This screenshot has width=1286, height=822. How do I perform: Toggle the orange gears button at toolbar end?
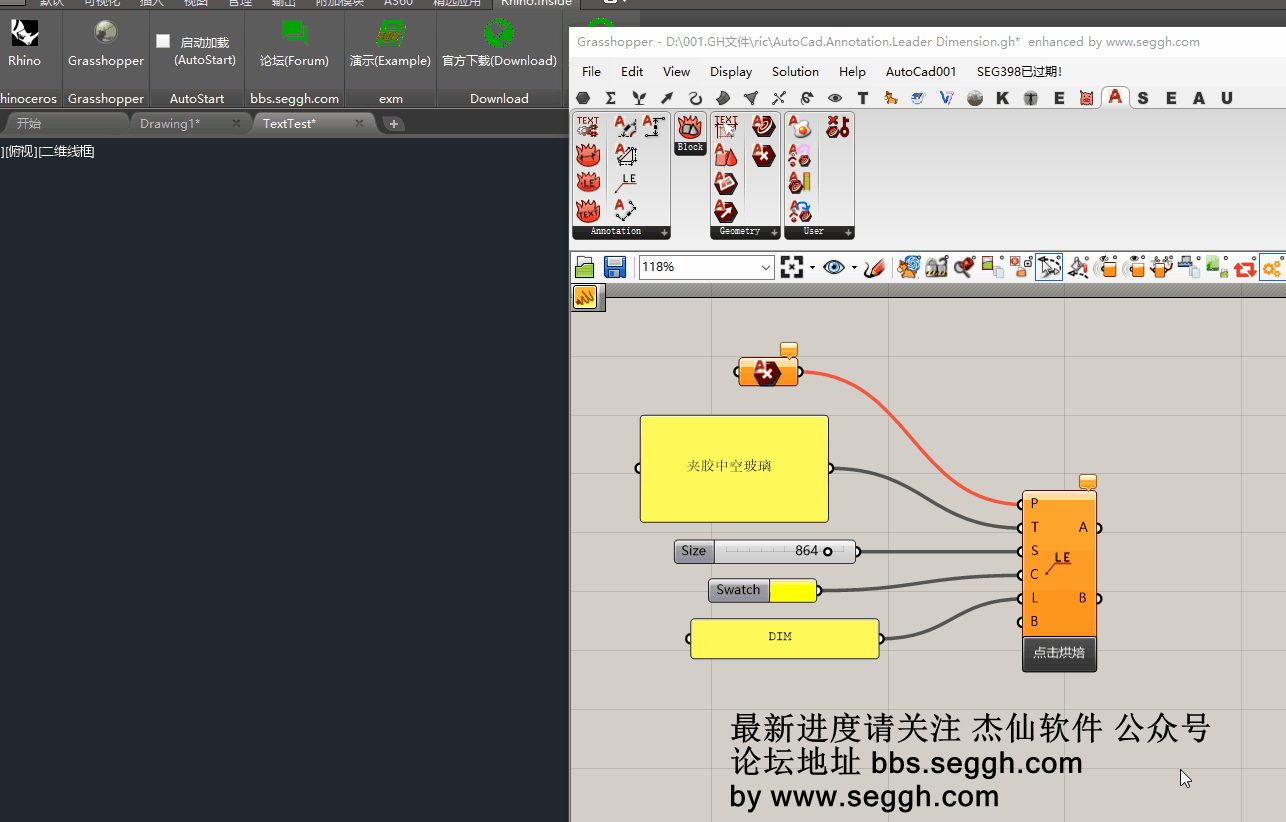pos(1272,267)
